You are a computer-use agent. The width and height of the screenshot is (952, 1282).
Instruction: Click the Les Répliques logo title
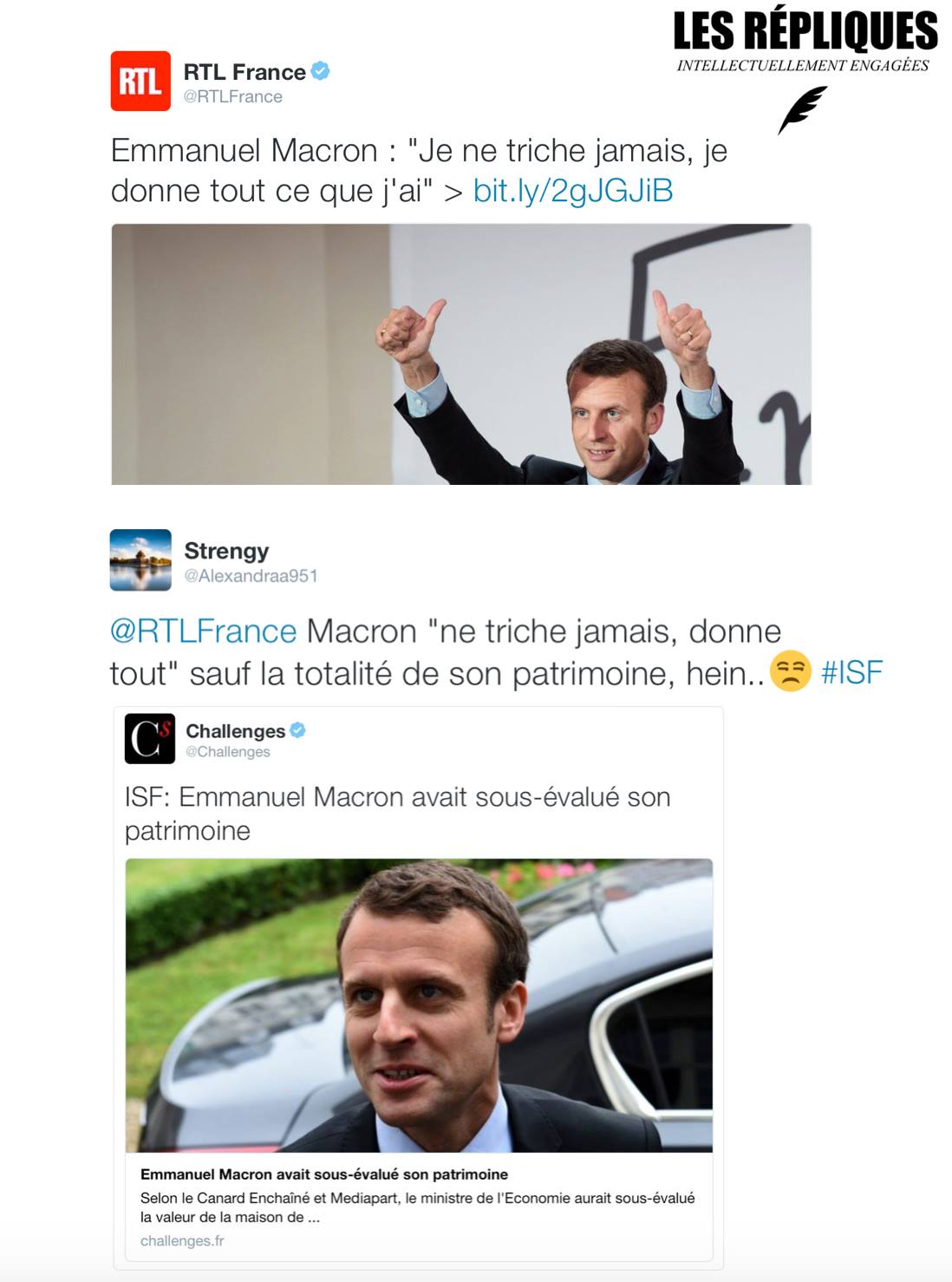click(x=805, y=31)
